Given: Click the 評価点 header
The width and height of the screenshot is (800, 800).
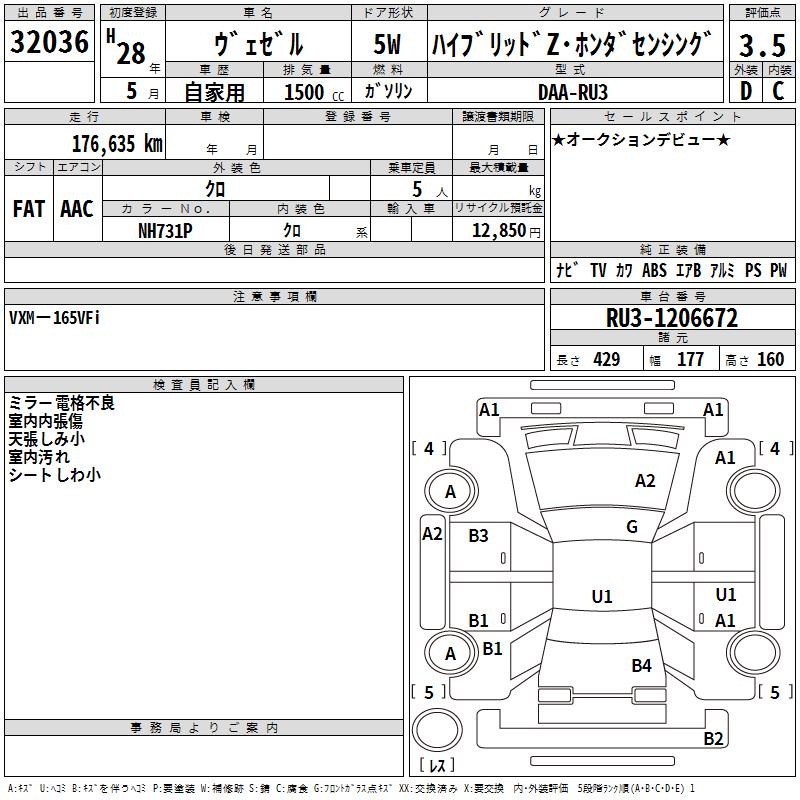Looking at the screenshot, I should coord(762,13).
